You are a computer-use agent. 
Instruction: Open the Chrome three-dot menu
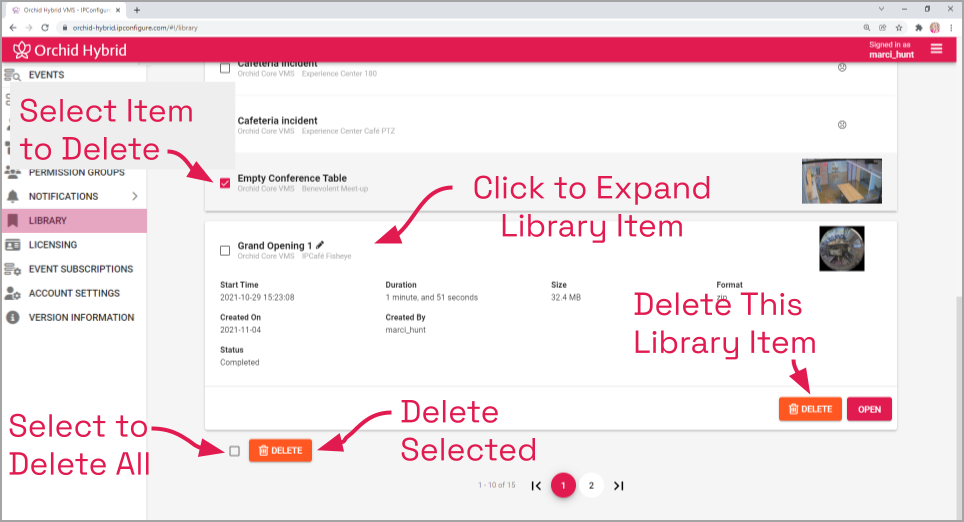click(952, 28)
